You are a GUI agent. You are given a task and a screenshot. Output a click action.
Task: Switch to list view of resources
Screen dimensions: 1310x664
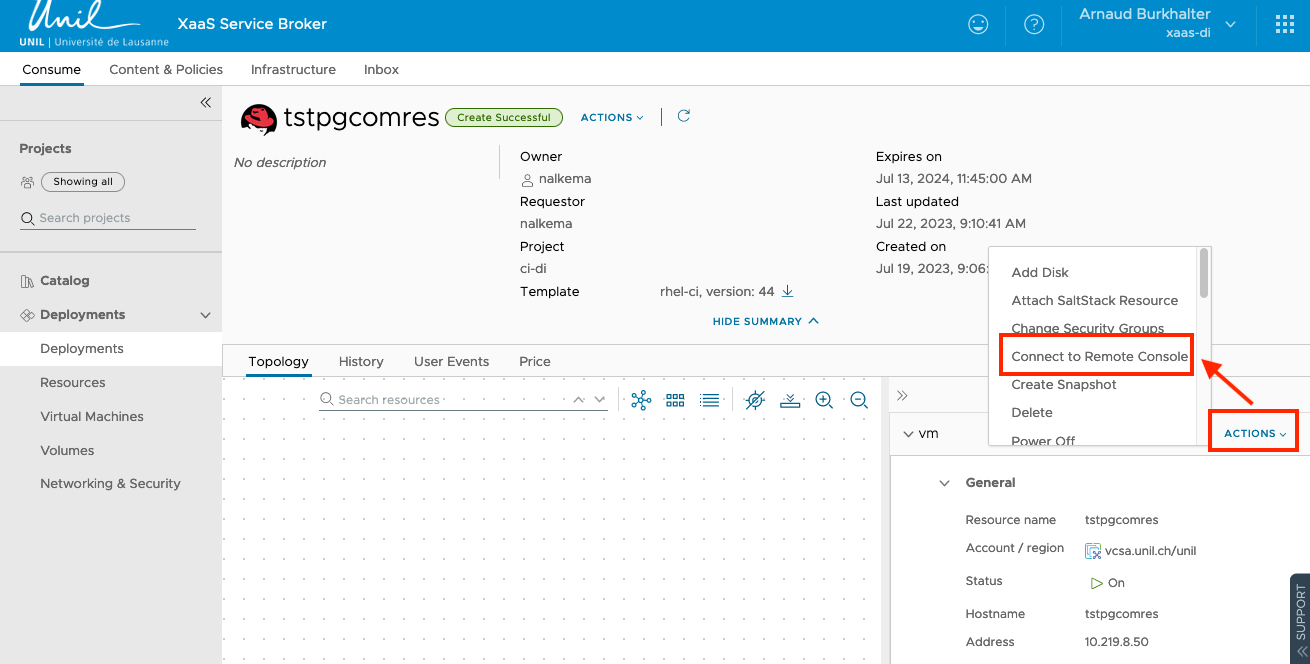[710, 400]
